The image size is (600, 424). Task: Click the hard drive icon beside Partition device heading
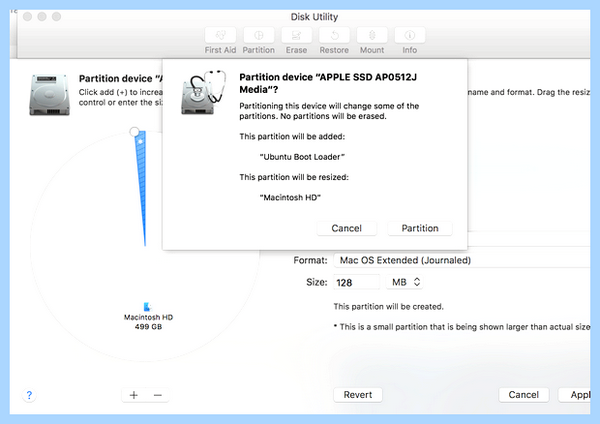pos(50,95)
